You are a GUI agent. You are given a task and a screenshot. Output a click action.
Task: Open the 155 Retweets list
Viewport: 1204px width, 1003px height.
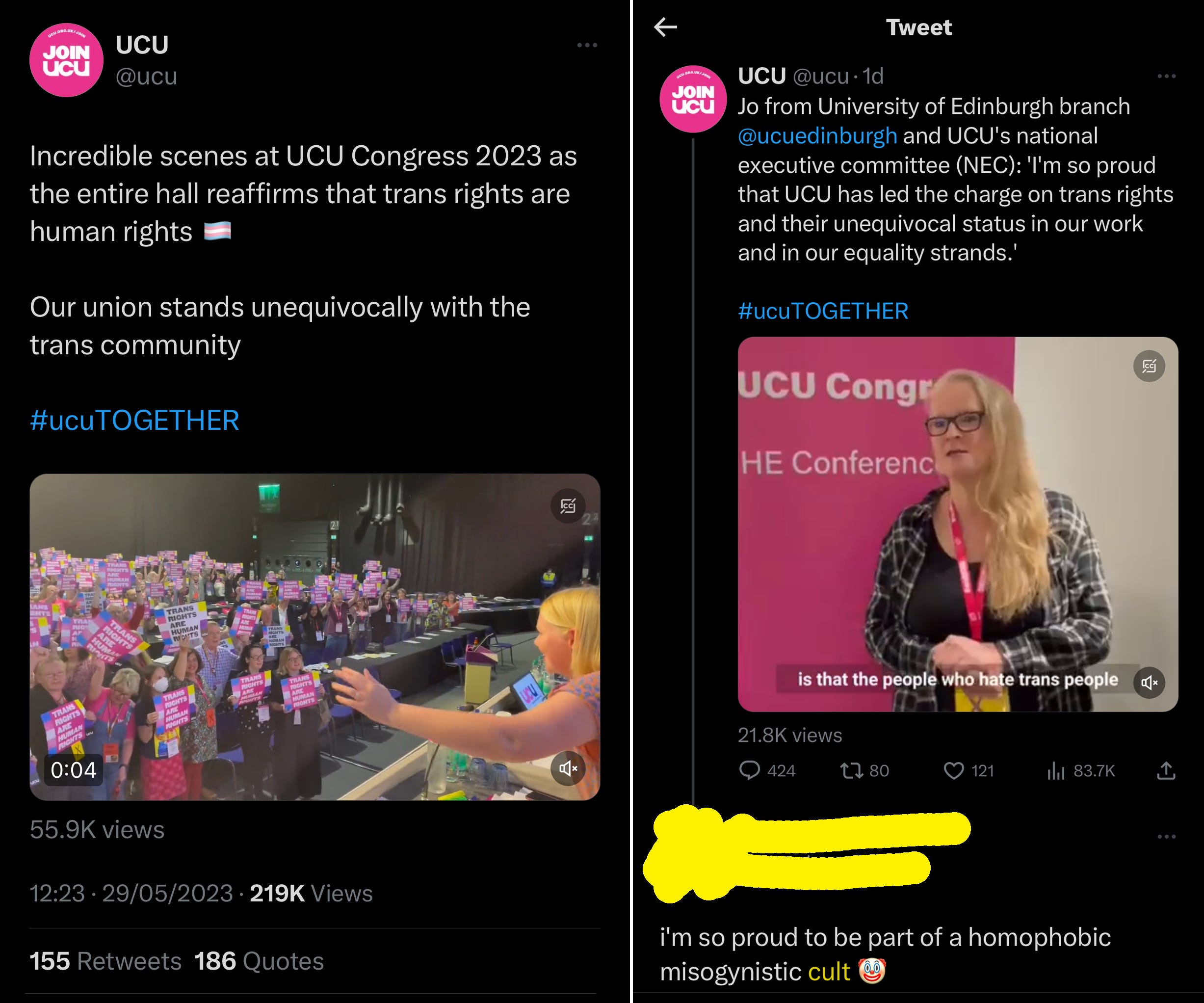tap(105, 961)
